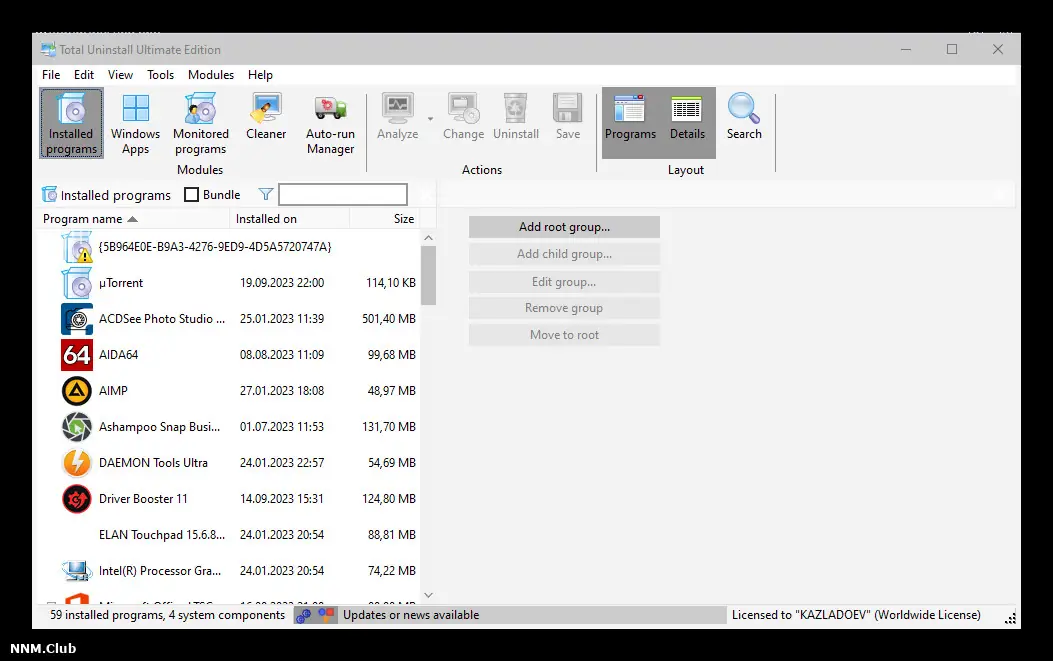Viewport: 1053px width, 661px height.
Task: Open the Monitored programs module
Action: [x=200, y=123]
